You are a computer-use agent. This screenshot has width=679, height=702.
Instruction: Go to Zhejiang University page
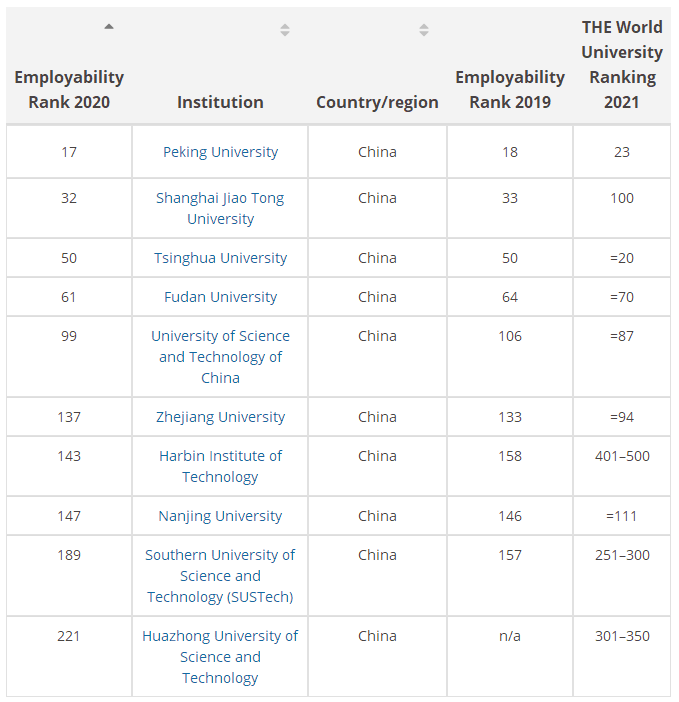pyautogui.click(x=220, y=417)
